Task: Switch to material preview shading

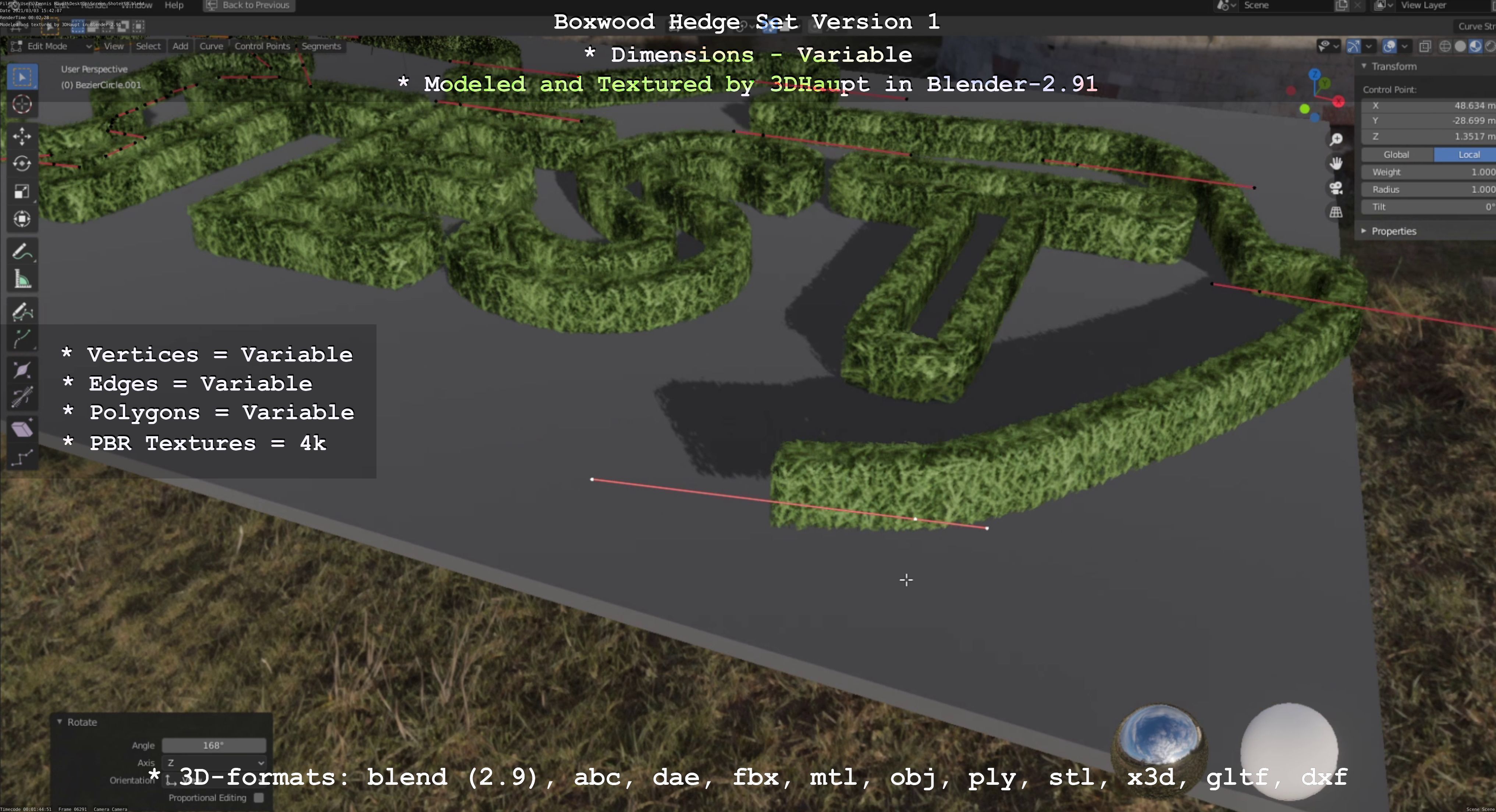Action: click(1475, 46)
